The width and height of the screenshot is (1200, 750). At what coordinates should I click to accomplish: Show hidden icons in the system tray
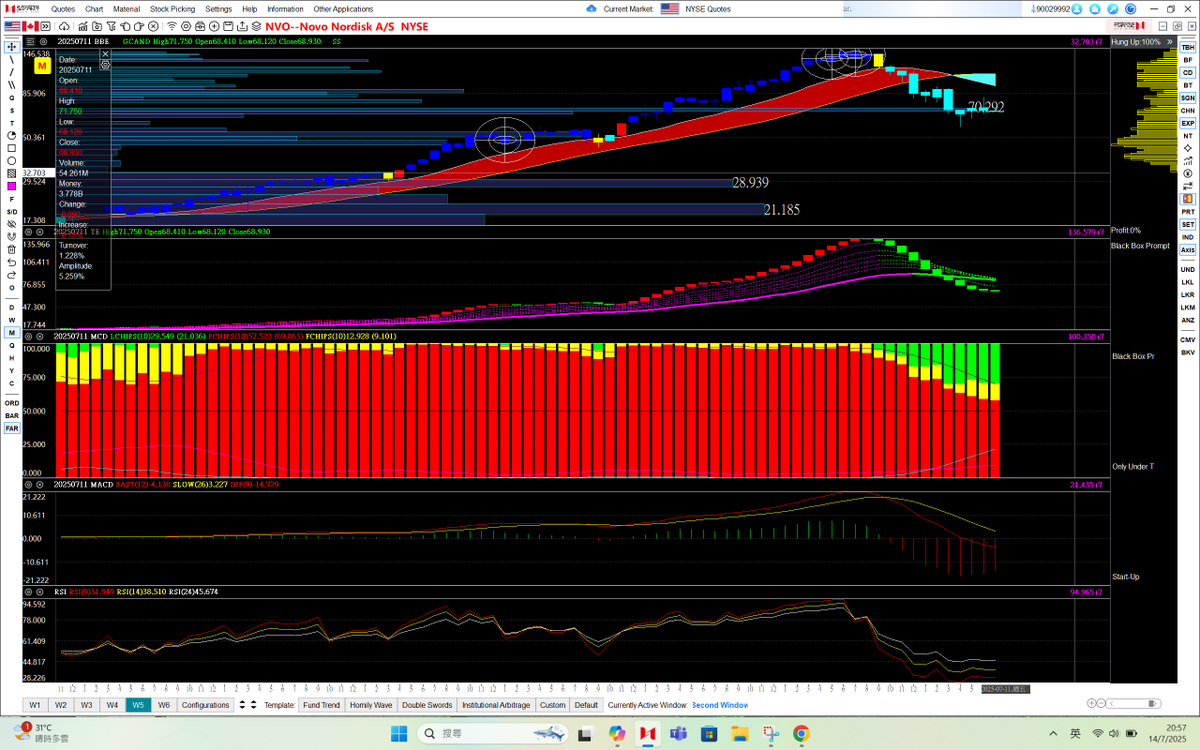tap(1053, 733)
